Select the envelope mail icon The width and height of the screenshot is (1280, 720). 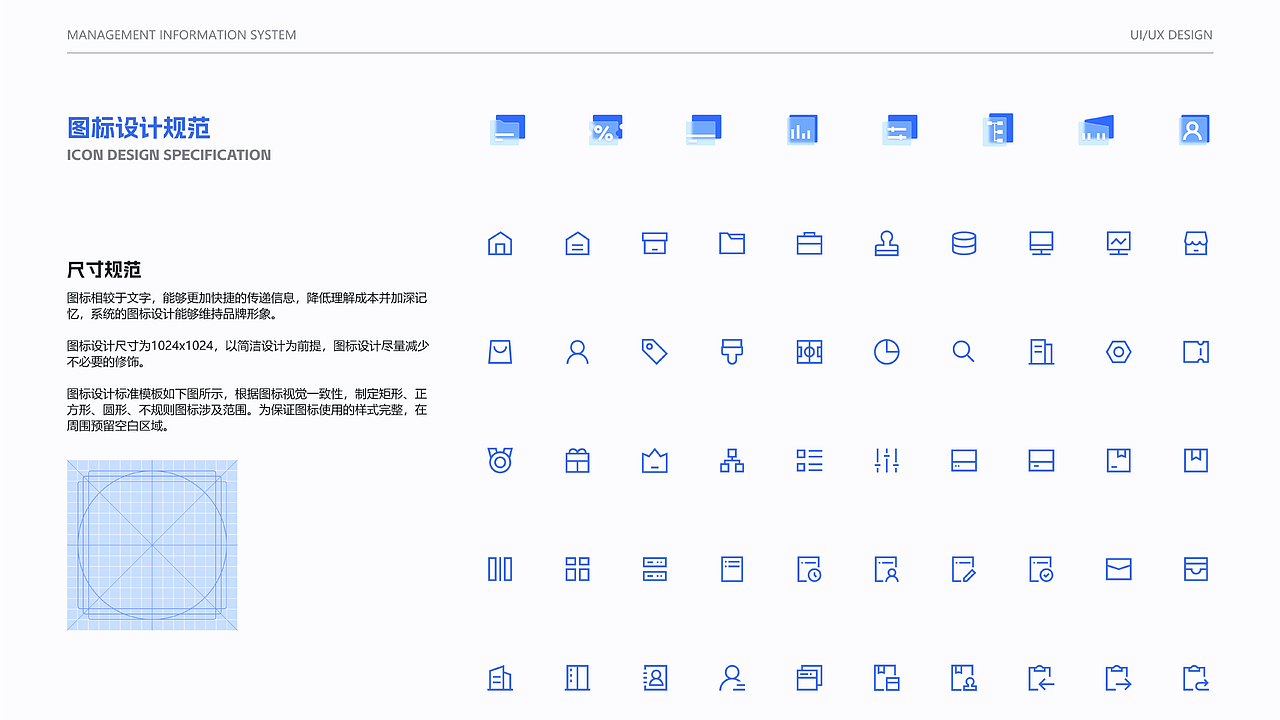tap(1118, 569)
